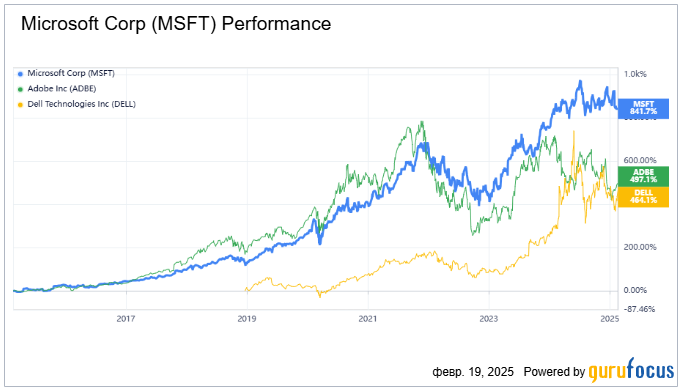The image size is (682, 391).
Task: Click the green Adobe Inc legend dot
Action: [x=20, y=90]
